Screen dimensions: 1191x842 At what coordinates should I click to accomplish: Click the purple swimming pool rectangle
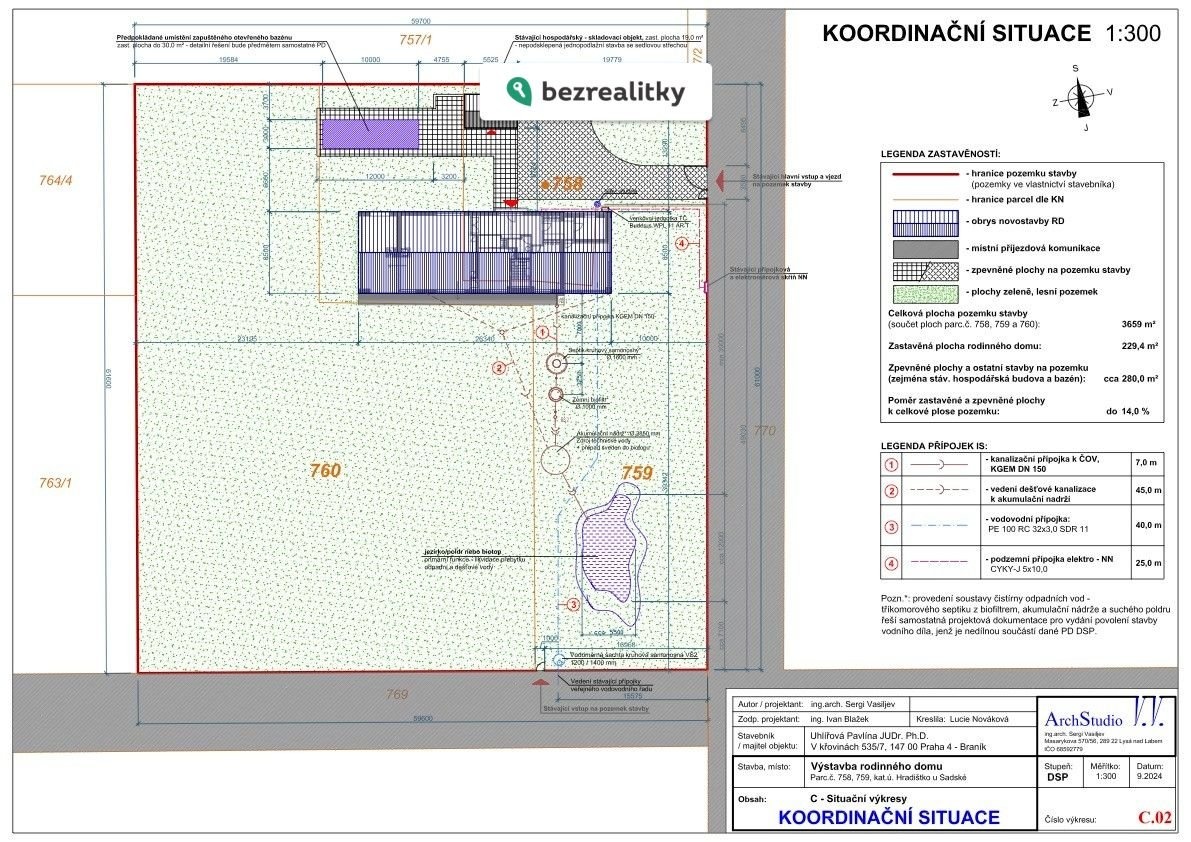click(x=369, y=128)
